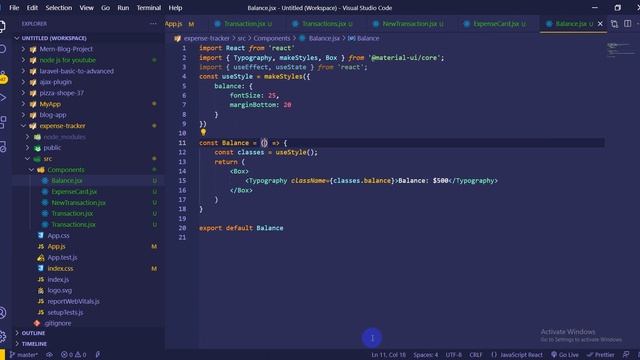640x360 pixels.
Task: Open ExpenseCard.jsx in explorer tree
Action: (74, 192)
